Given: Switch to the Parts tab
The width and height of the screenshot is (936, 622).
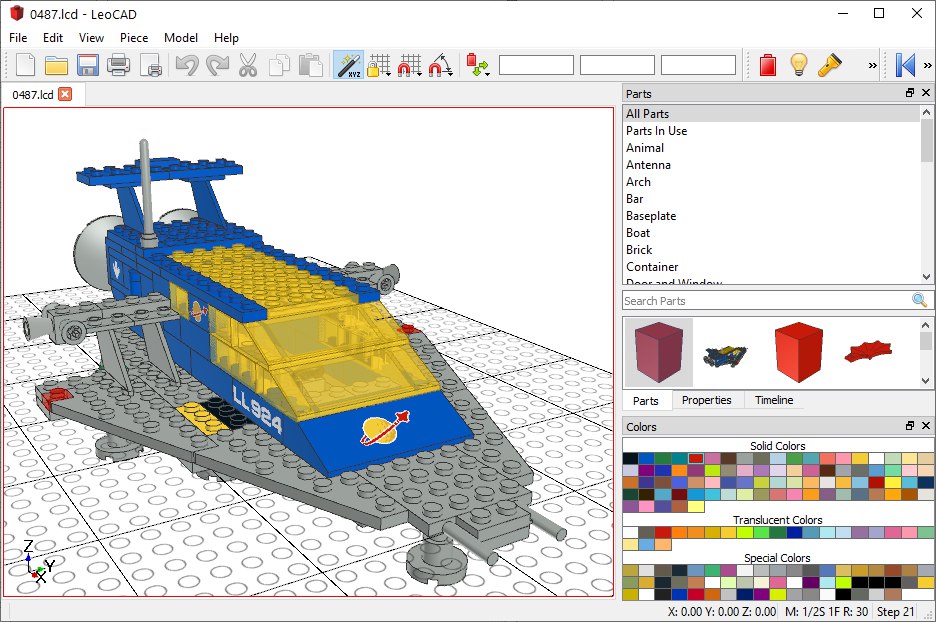Looking at the screenshot, I should point(646,401).
